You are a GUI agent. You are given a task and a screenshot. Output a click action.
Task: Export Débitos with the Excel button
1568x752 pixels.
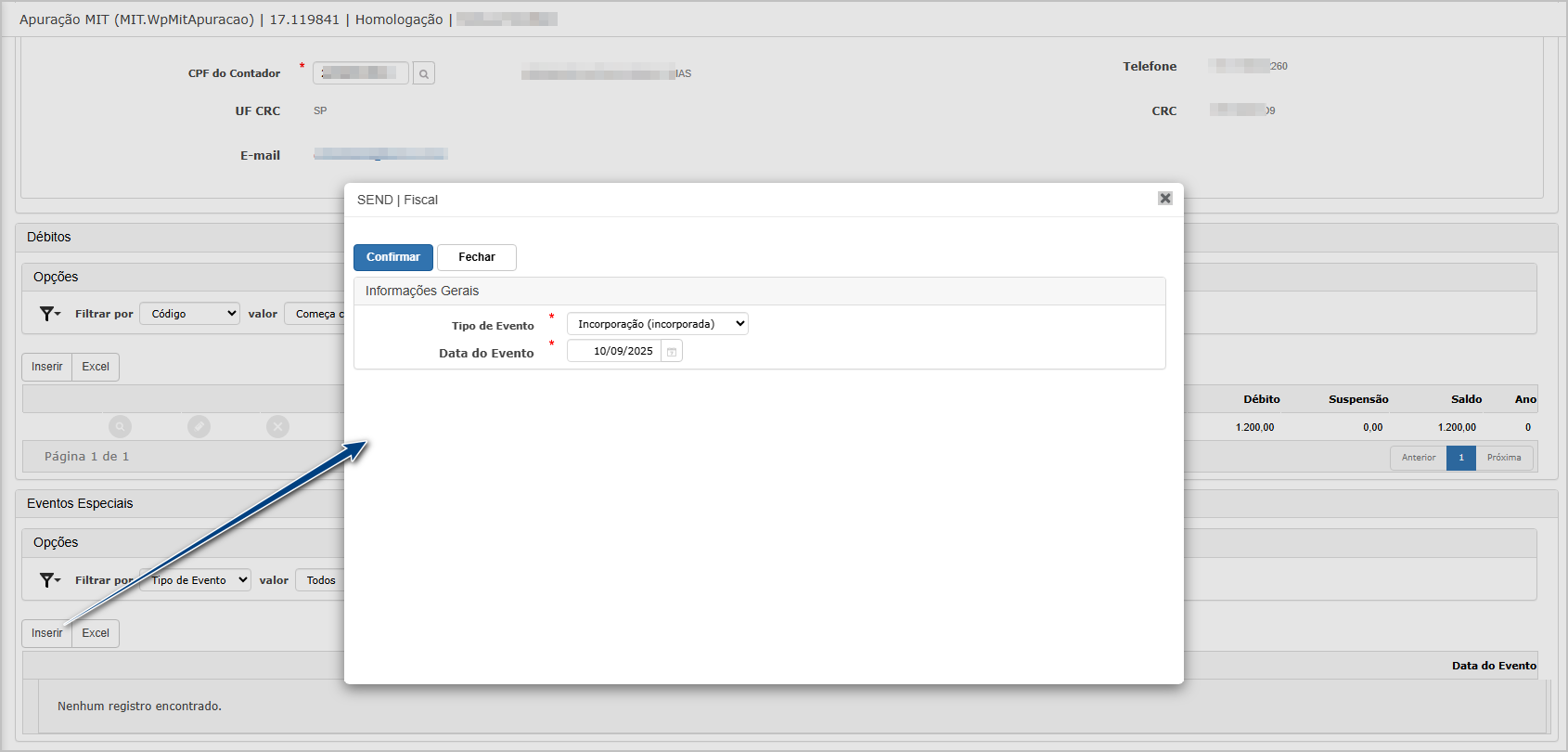point(96,367)
